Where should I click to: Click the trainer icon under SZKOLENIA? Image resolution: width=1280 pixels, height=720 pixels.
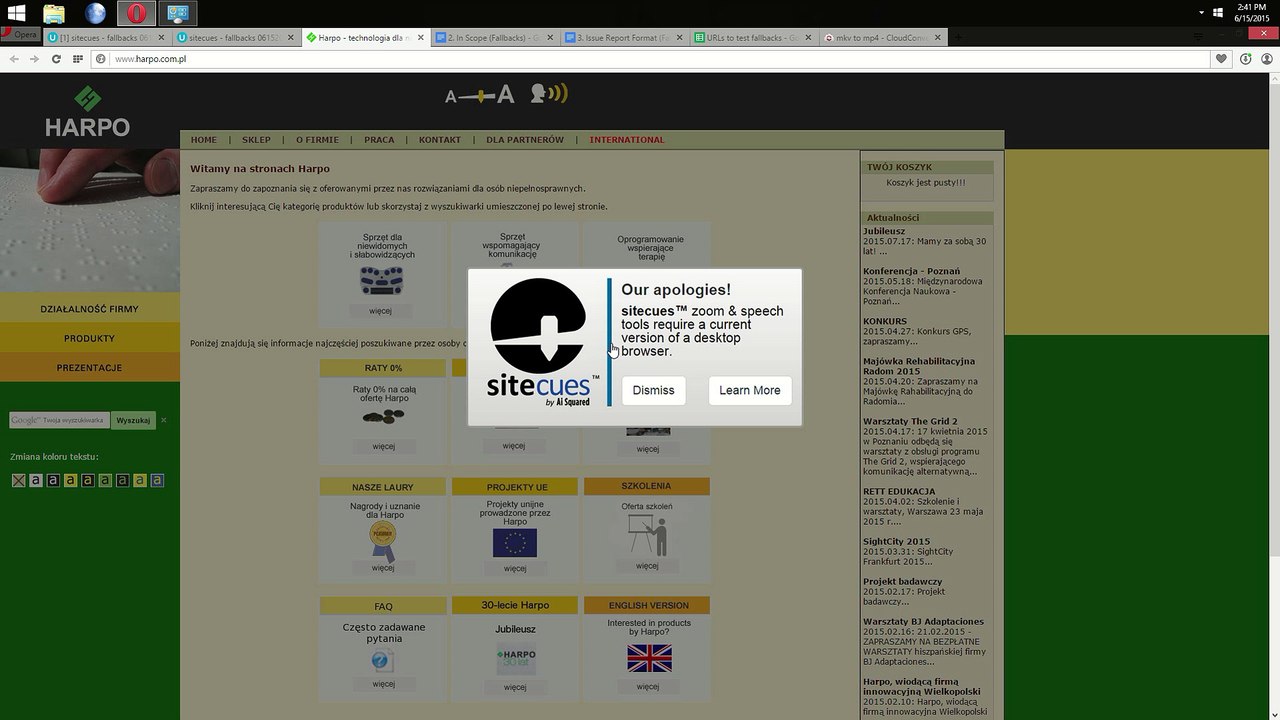647,537
